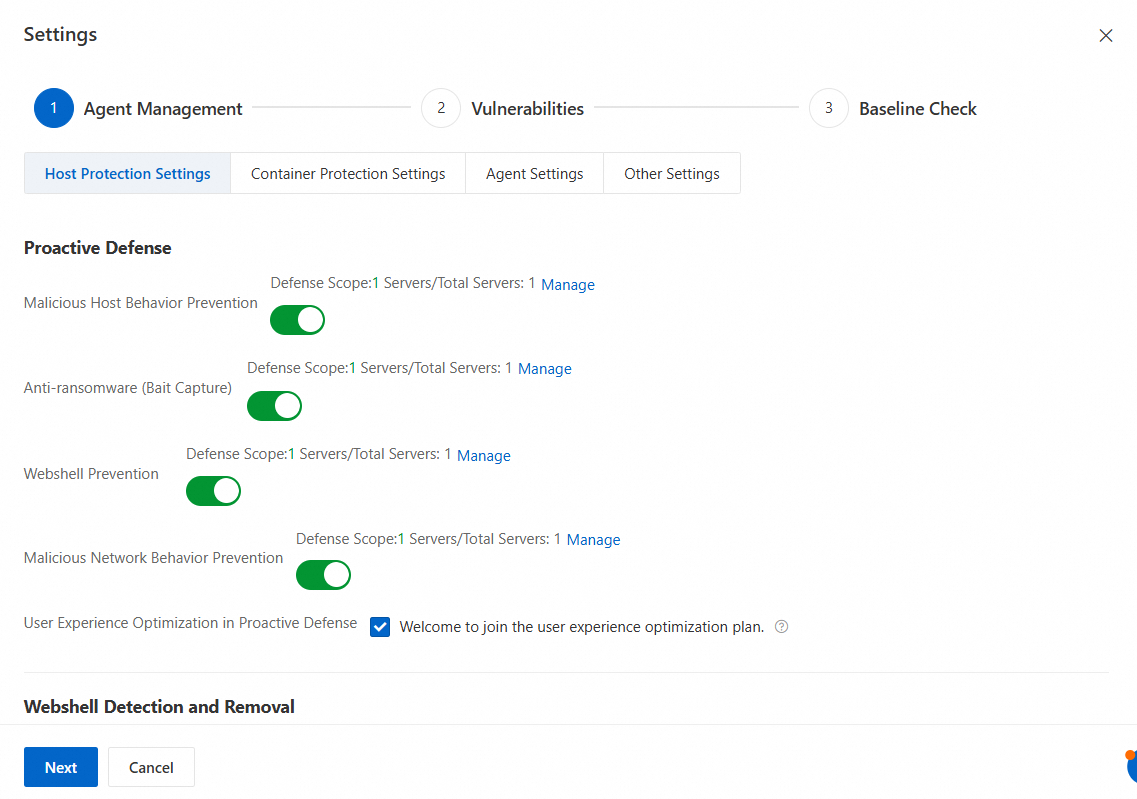Turn off Anti-ransomware Bait Capture switch
The width and height of the screenshot is (1137, 799).
click(x=274, y=405)
